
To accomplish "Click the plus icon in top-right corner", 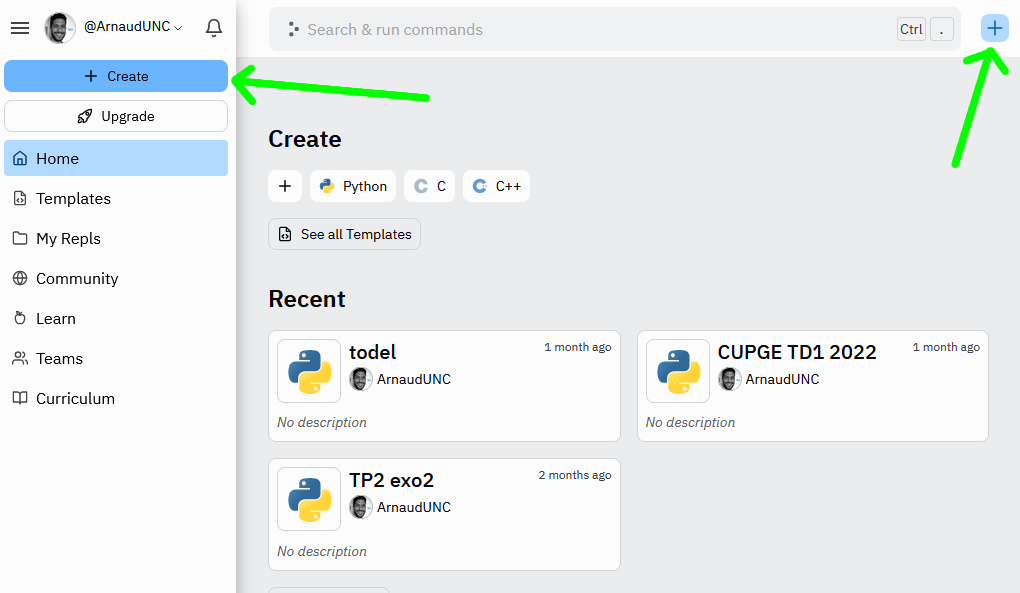I will click(x=994, y=29).
